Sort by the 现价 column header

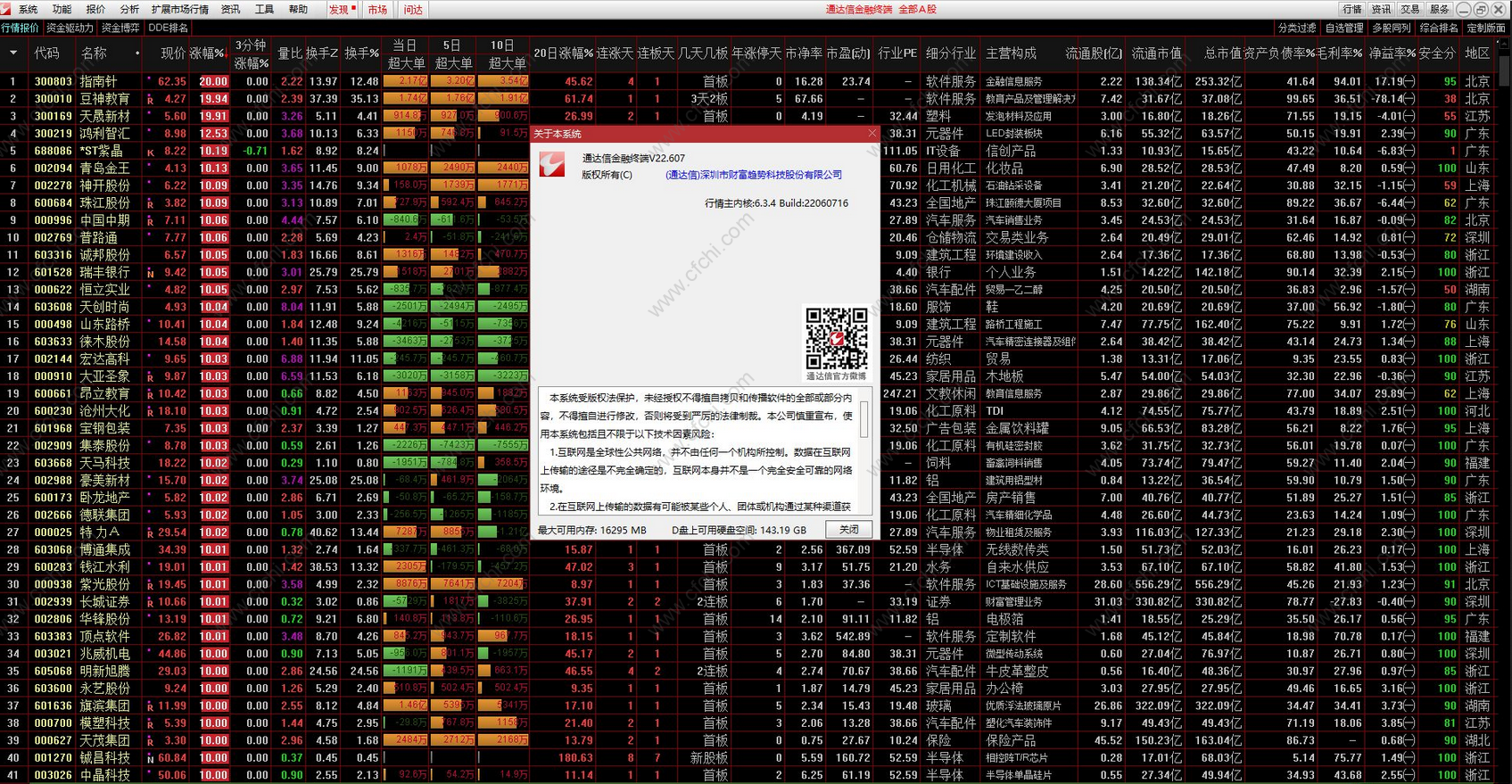point(173,54)
